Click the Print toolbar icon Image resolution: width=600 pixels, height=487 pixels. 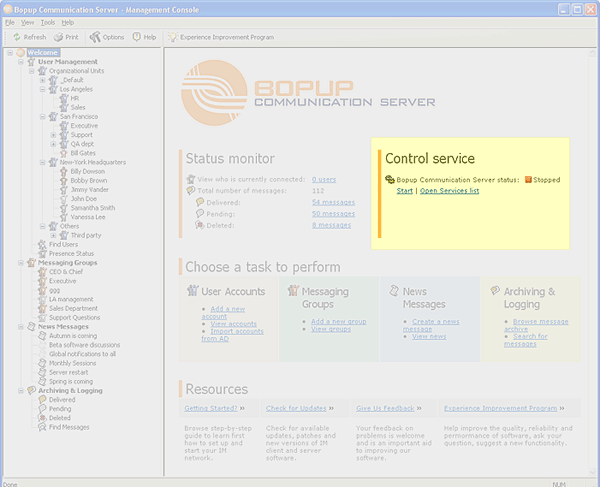59,37
